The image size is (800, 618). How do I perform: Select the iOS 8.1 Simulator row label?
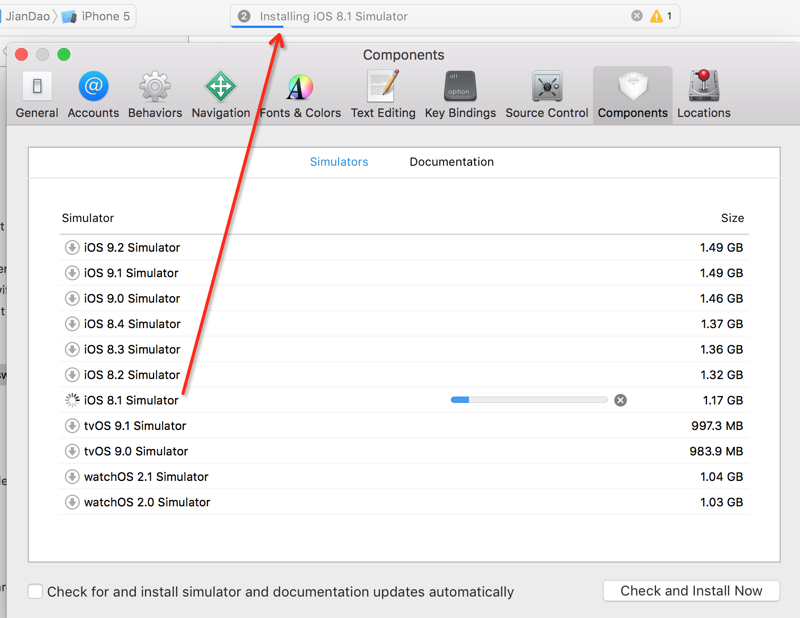click(x=131, y=400)
